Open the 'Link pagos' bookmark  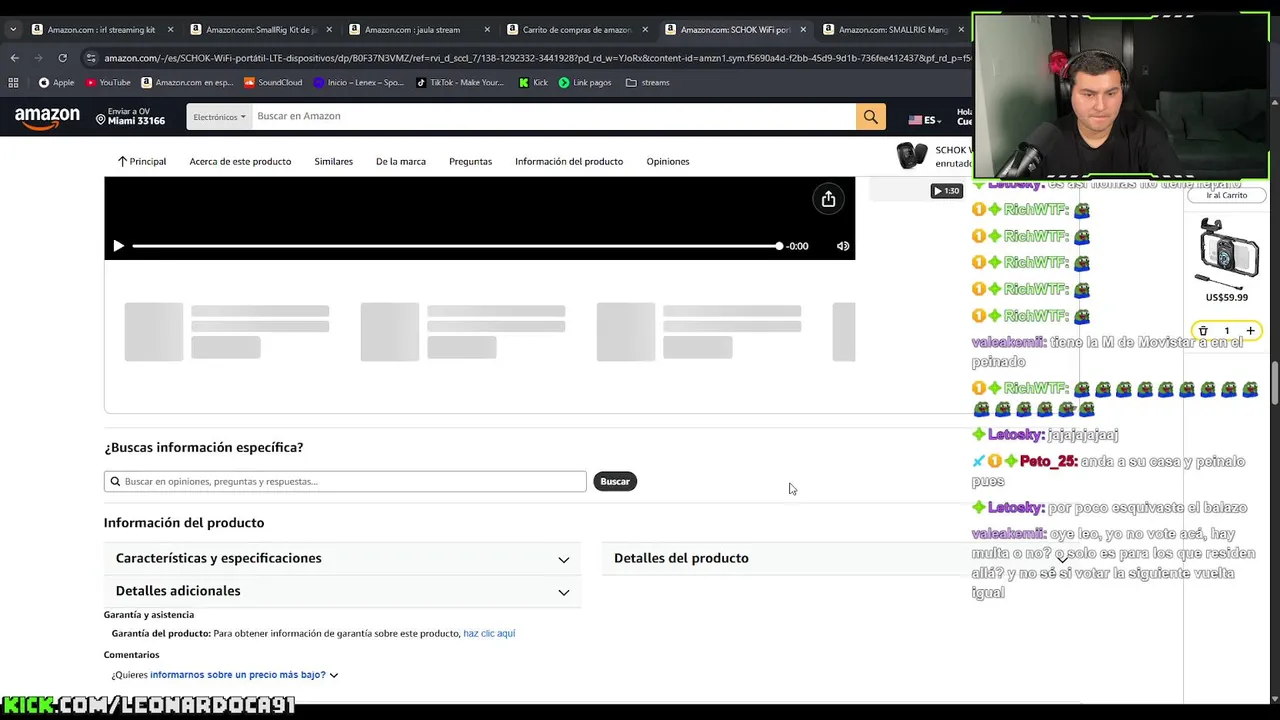click(x=585, y=83)
